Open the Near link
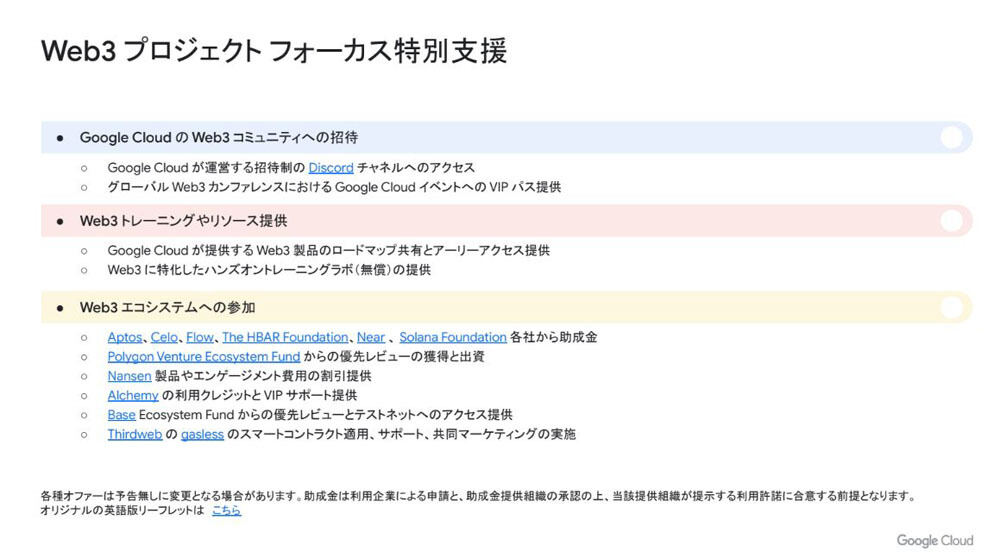The image size is (1000, 558). tap(371, 337)
